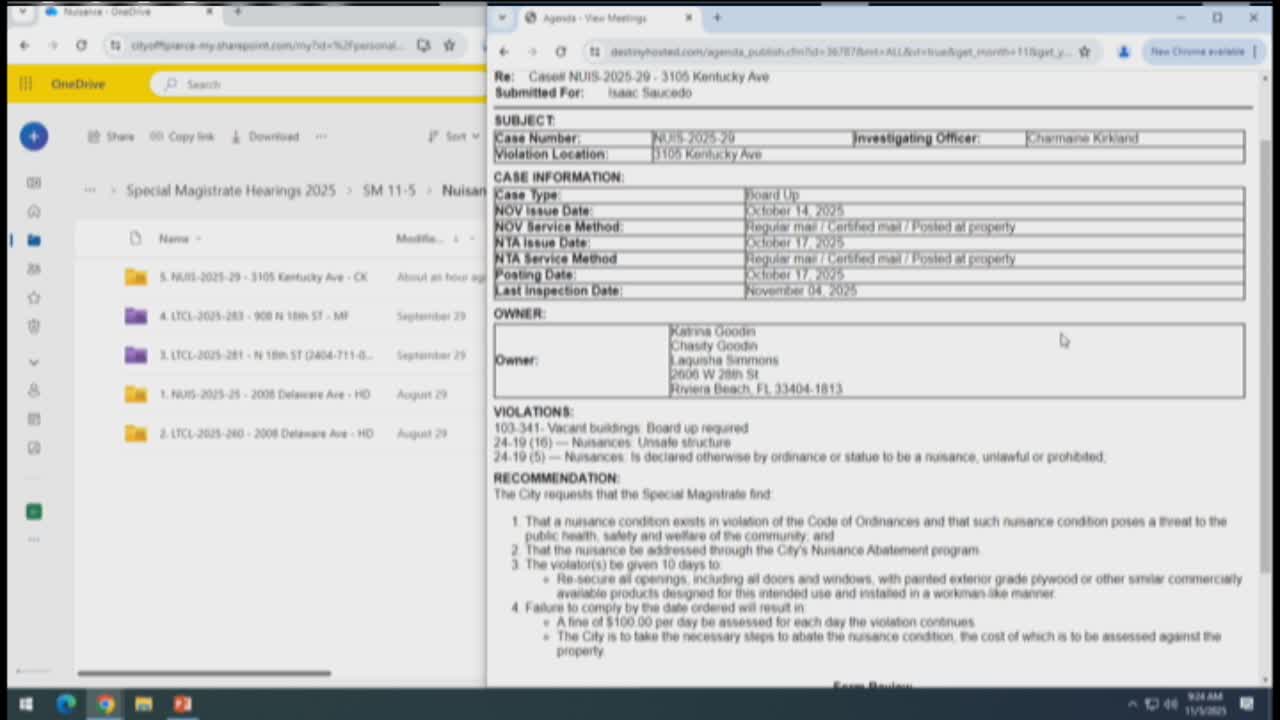This screenshot has height=720, width=1280.
Task: Switch to the Agenda - View Meetings tab
Action: tap(608, 18)
